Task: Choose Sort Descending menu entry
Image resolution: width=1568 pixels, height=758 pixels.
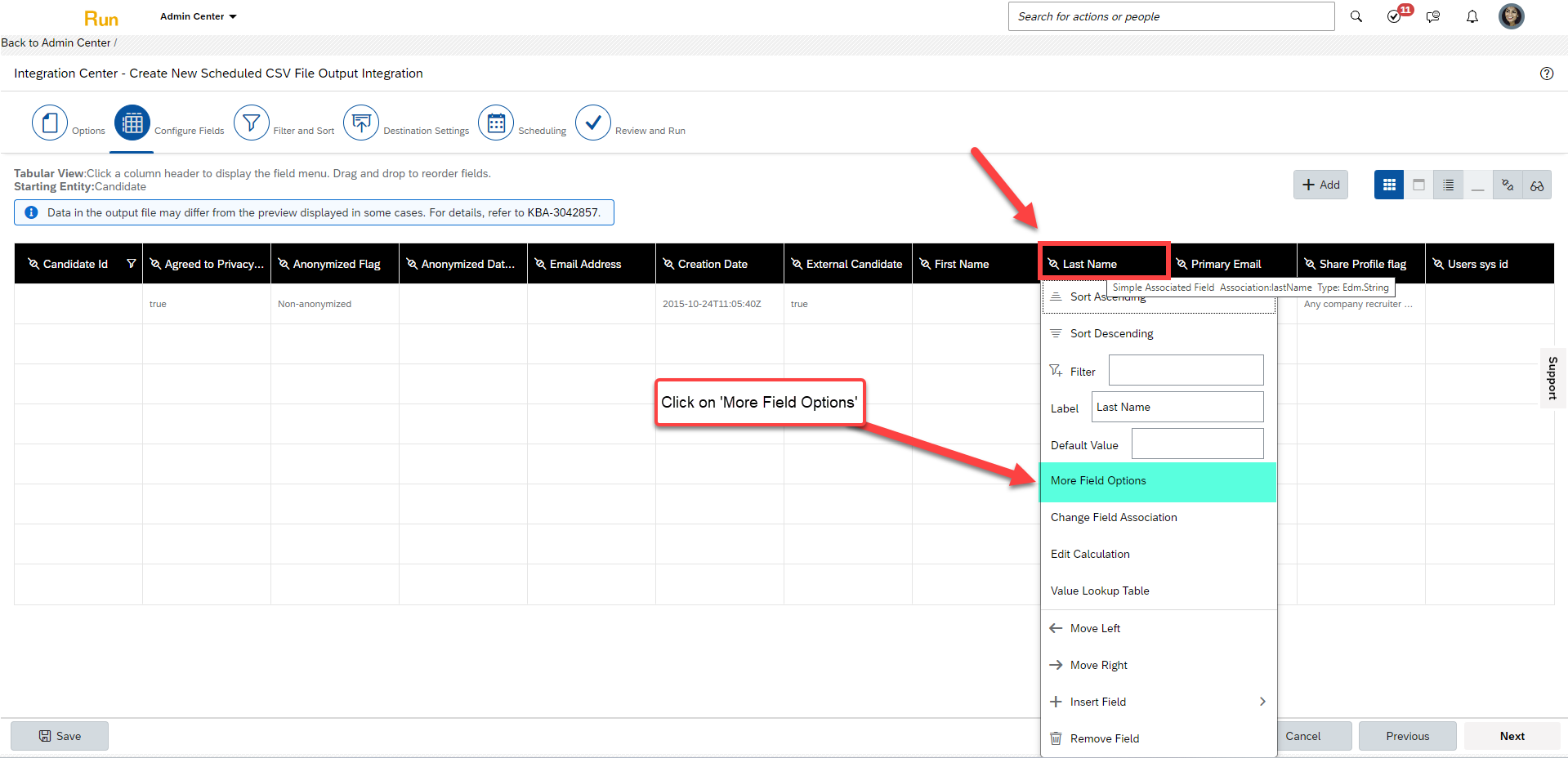Action: pyautogui.click(x=1158, y=333)
